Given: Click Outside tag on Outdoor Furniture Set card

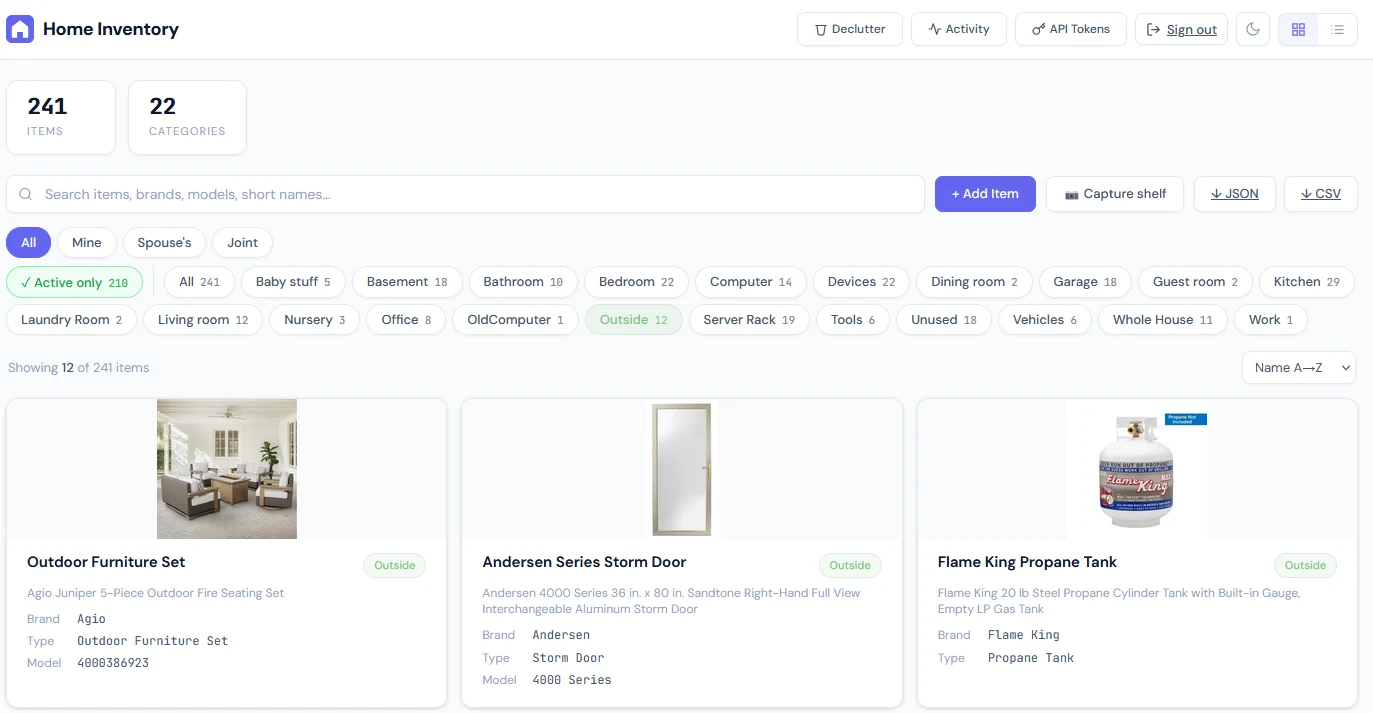Looking at the screenshot, I should click(x=394, y=565).
